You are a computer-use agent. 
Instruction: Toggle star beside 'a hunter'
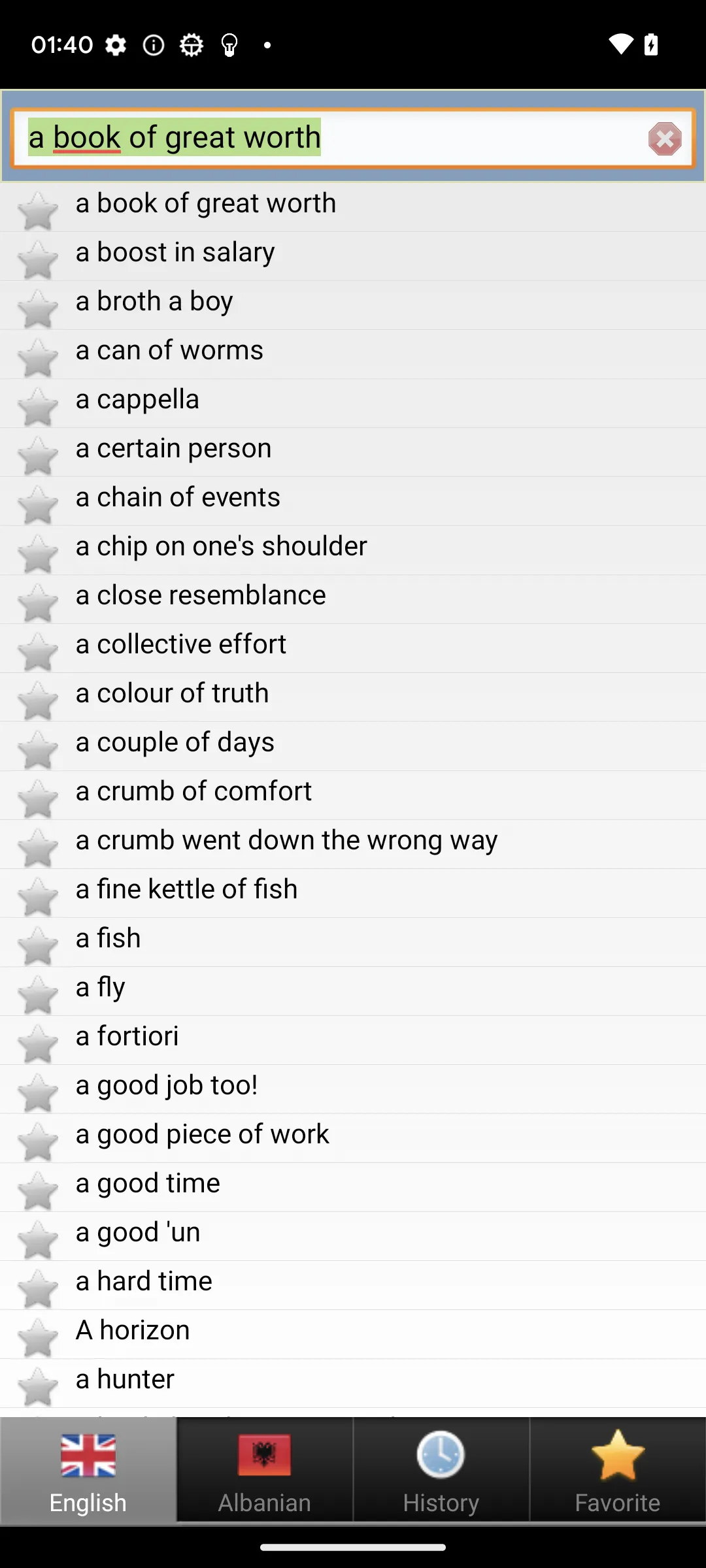(38, 1387)
